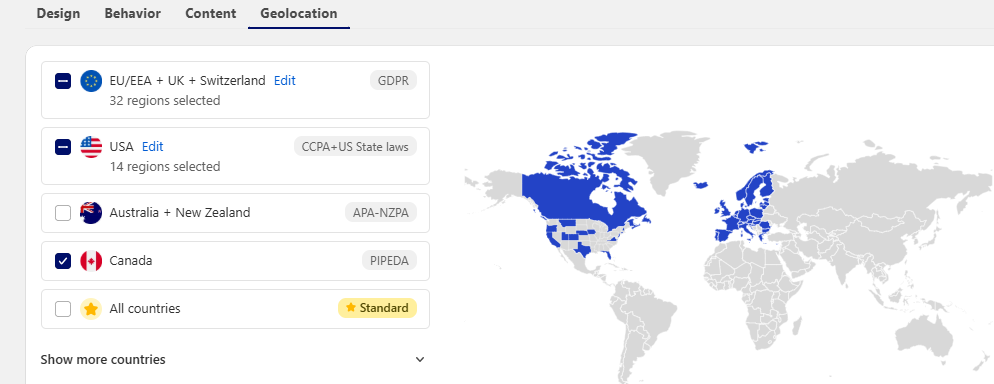
Task: Click the EU flag icon
Action: [x=91, y=80]
